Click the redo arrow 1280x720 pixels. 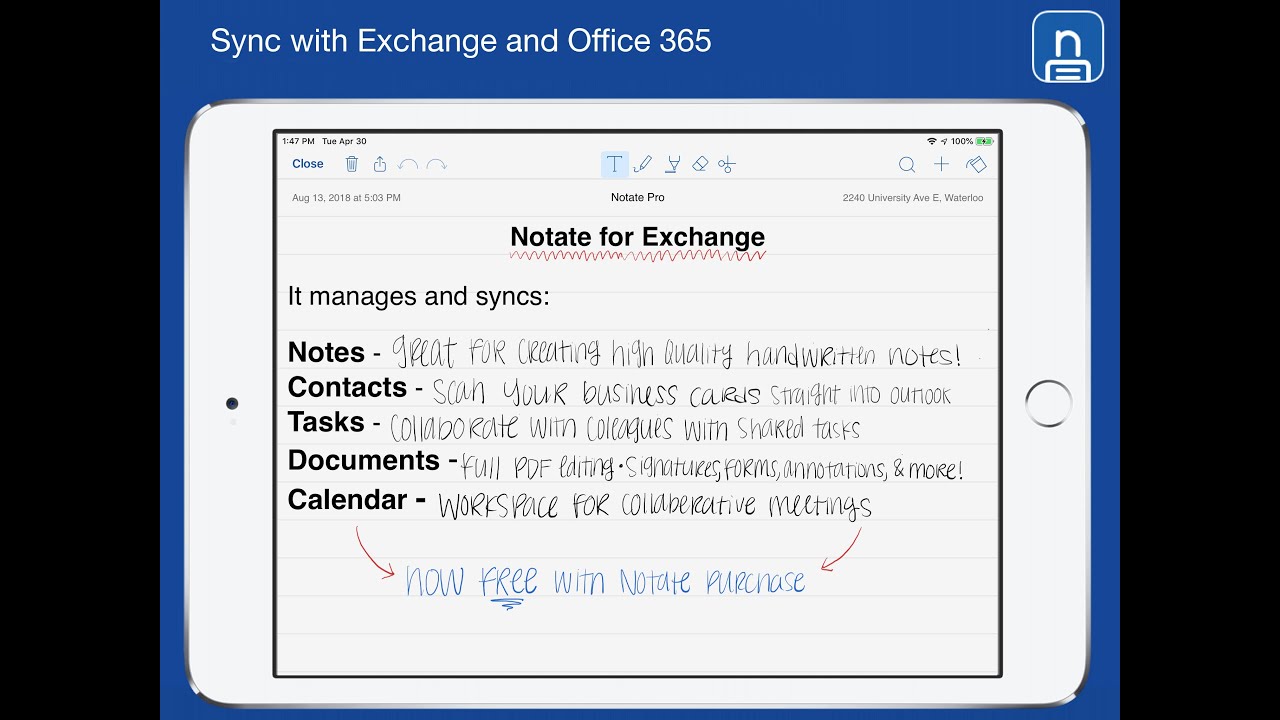click(x=436, y=164)
